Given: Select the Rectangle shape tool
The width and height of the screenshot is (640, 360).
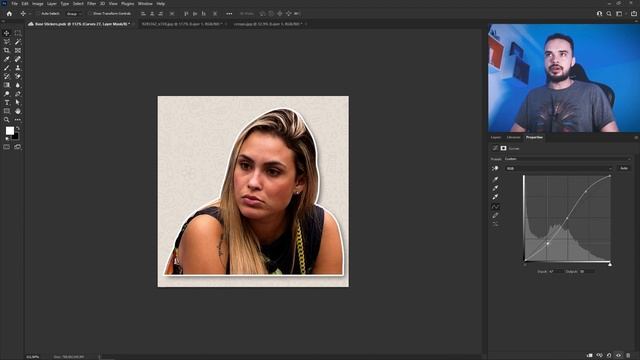Looking at the screenshot, I should tap(7, 111).
